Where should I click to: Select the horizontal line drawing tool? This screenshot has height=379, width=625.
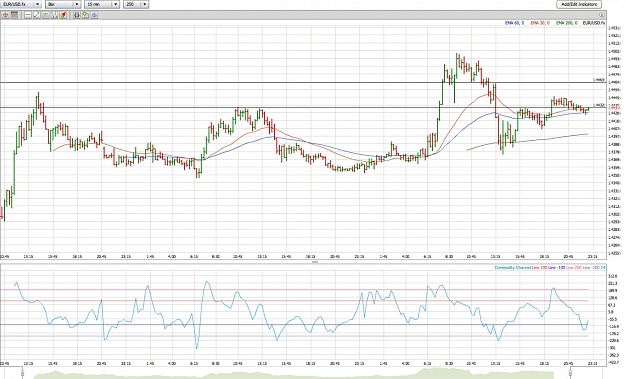[x=28, y=15]
